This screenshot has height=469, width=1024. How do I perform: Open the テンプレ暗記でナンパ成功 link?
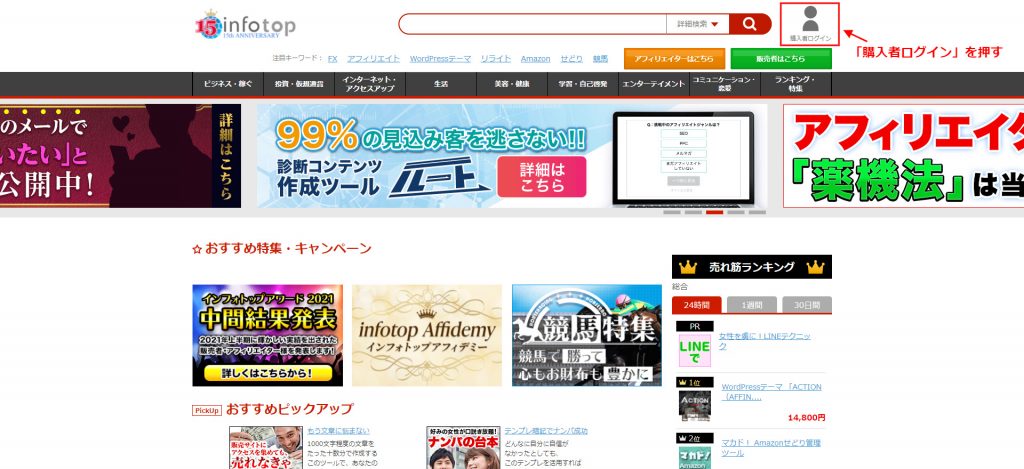(546, 431)
